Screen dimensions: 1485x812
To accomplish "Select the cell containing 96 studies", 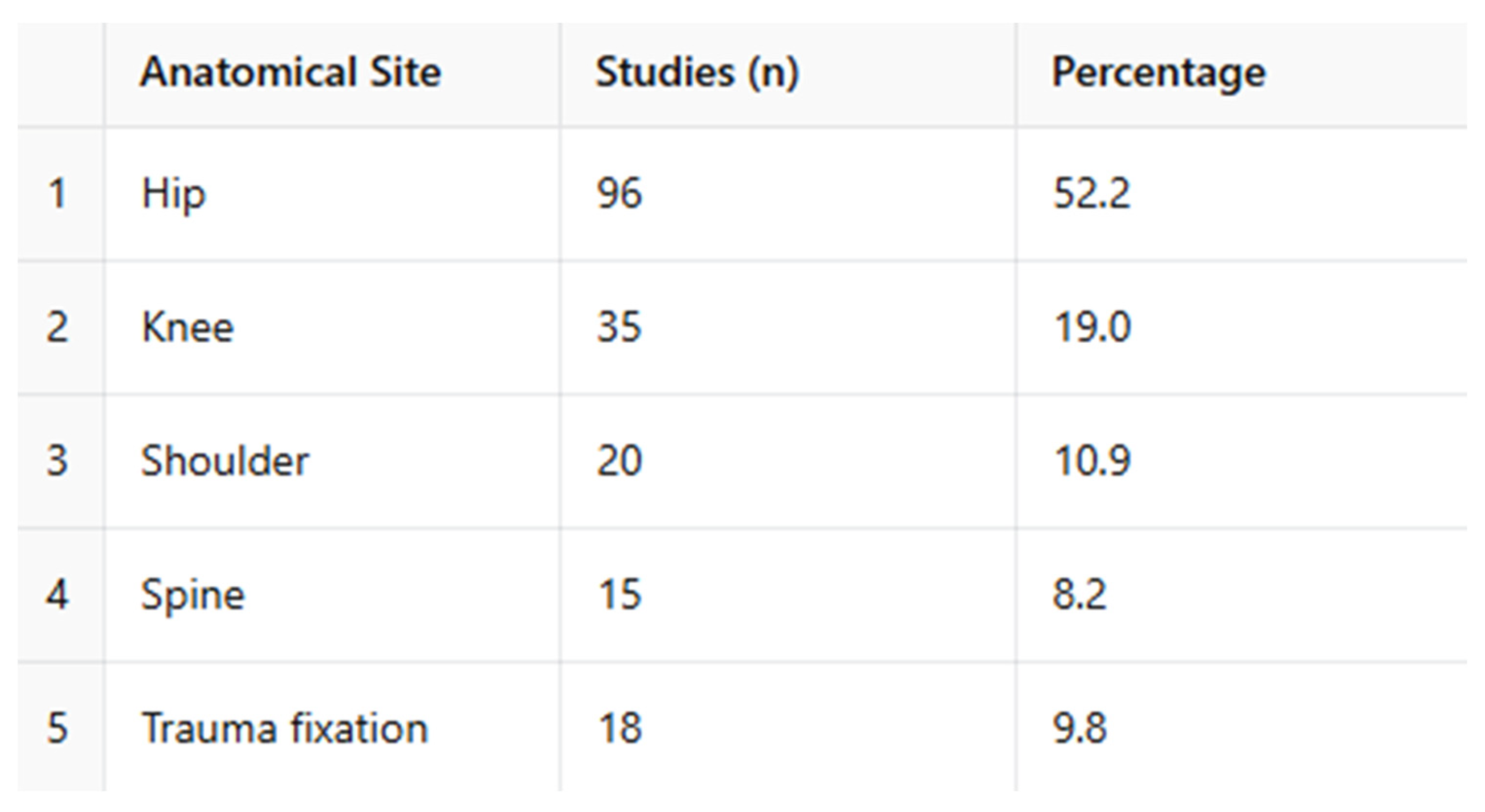I will pyautogui.click(x=619, y=193).
